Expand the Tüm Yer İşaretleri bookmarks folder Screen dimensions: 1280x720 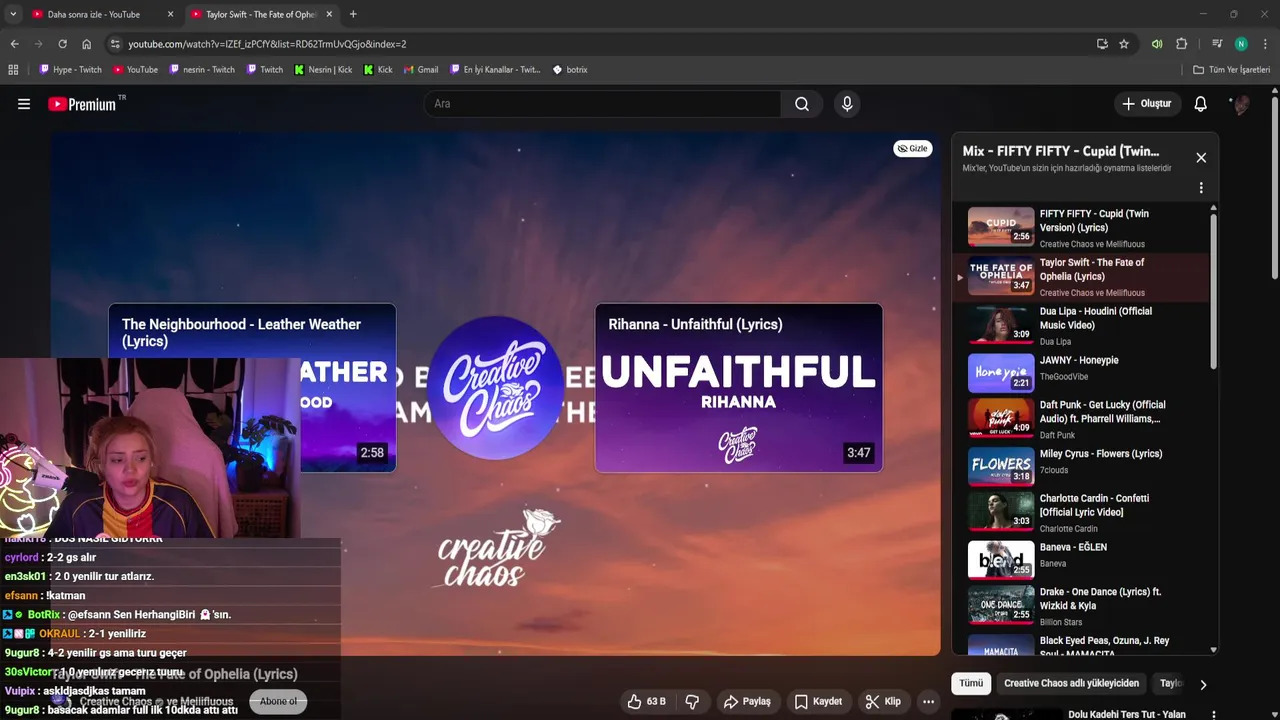[1232, 70]
